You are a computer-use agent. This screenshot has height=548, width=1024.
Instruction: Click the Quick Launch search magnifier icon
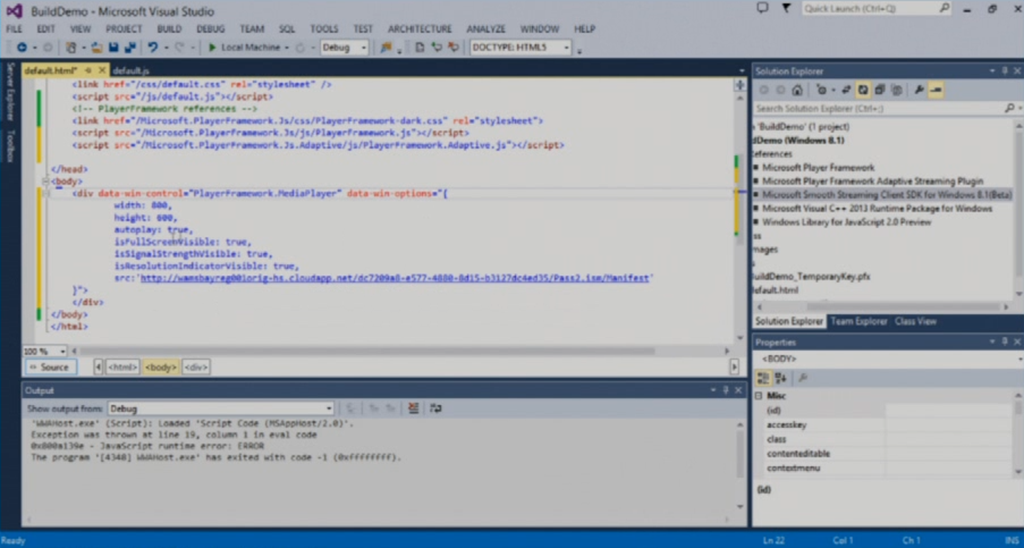[x=944, y=8]
